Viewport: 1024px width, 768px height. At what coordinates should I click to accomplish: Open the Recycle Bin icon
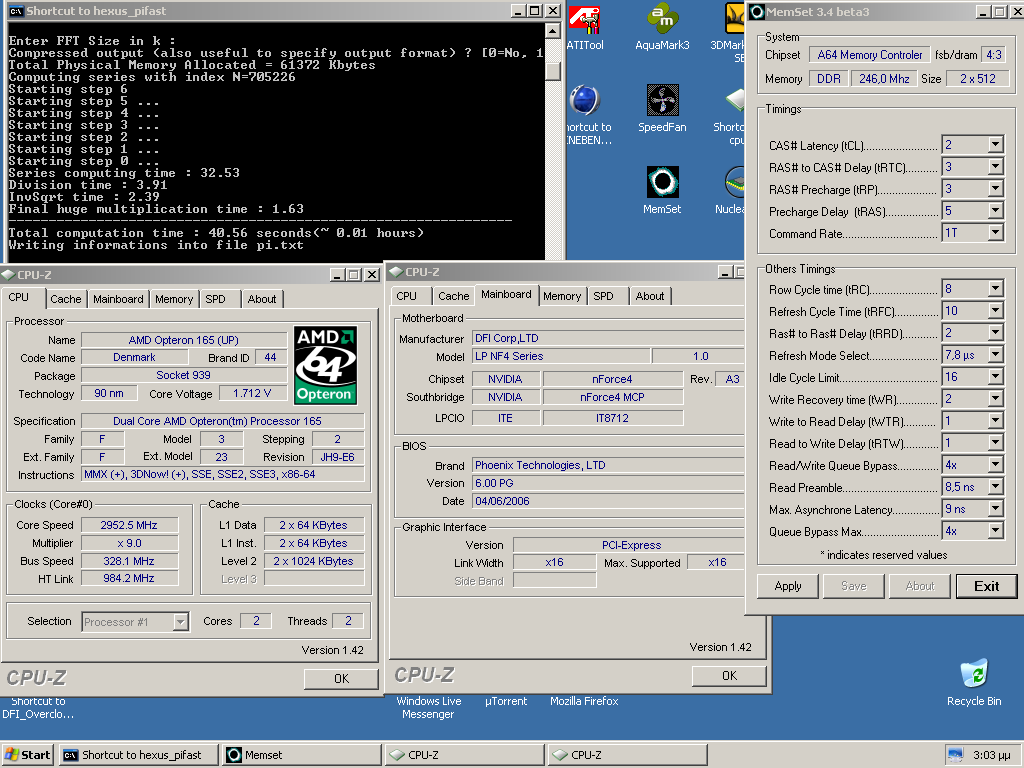click(x=974, y=682)
